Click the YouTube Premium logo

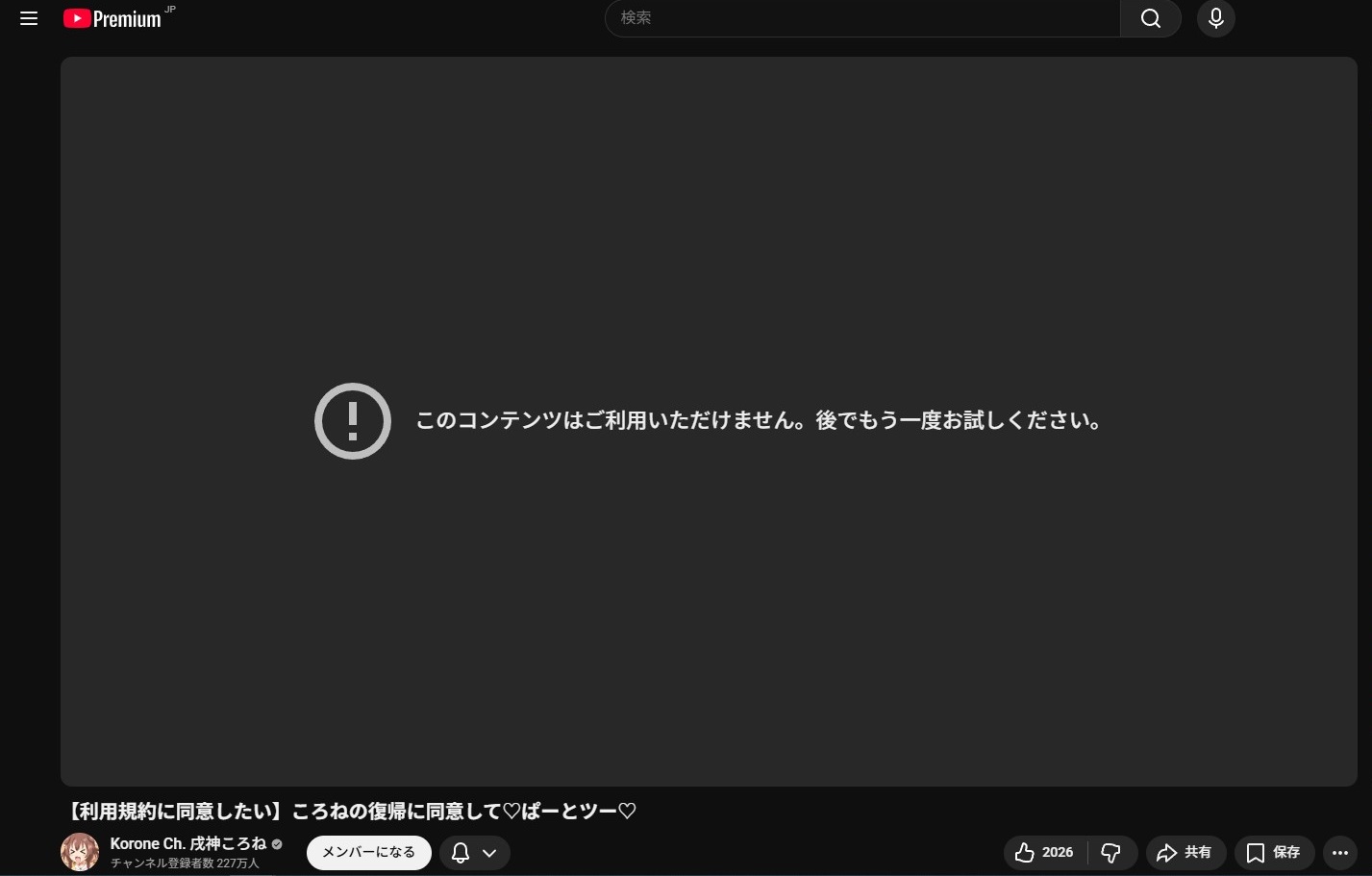[x=113, y=18]
